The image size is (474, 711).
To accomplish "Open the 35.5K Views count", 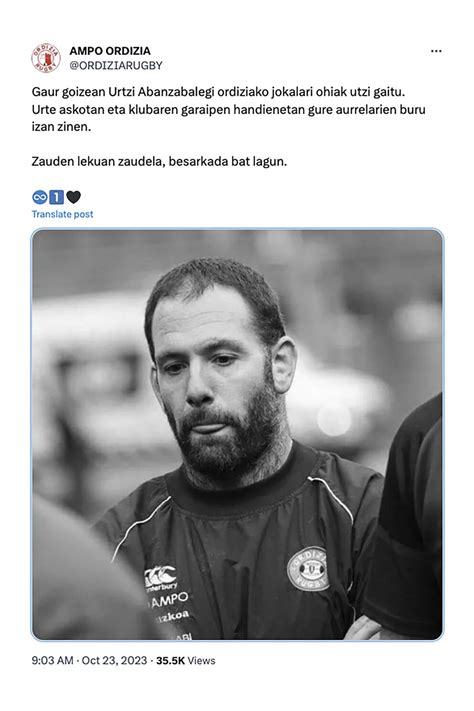I will (186, 661).
